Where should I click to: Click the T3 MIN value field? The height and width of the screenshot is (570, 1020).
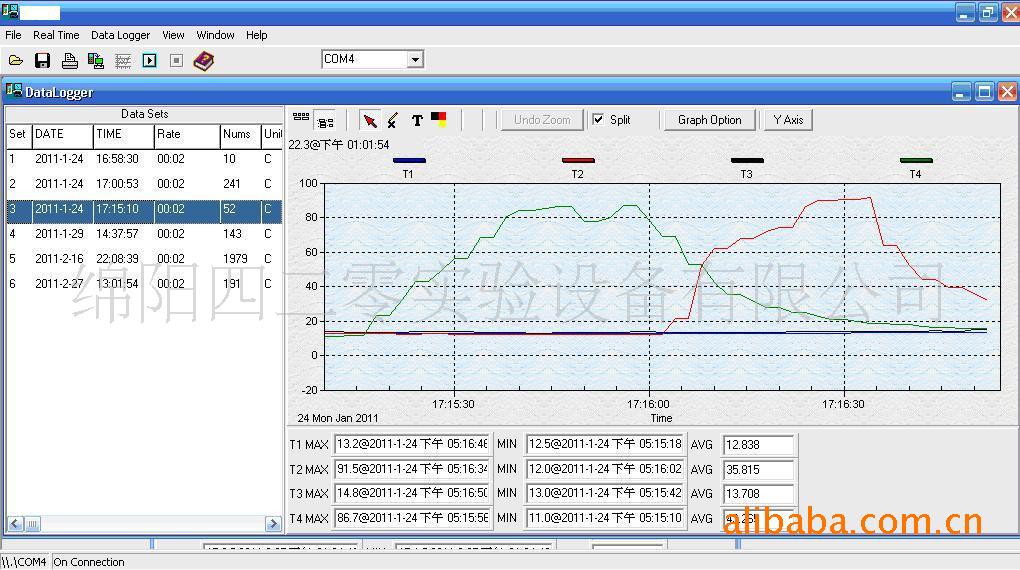tap(605, 494)
